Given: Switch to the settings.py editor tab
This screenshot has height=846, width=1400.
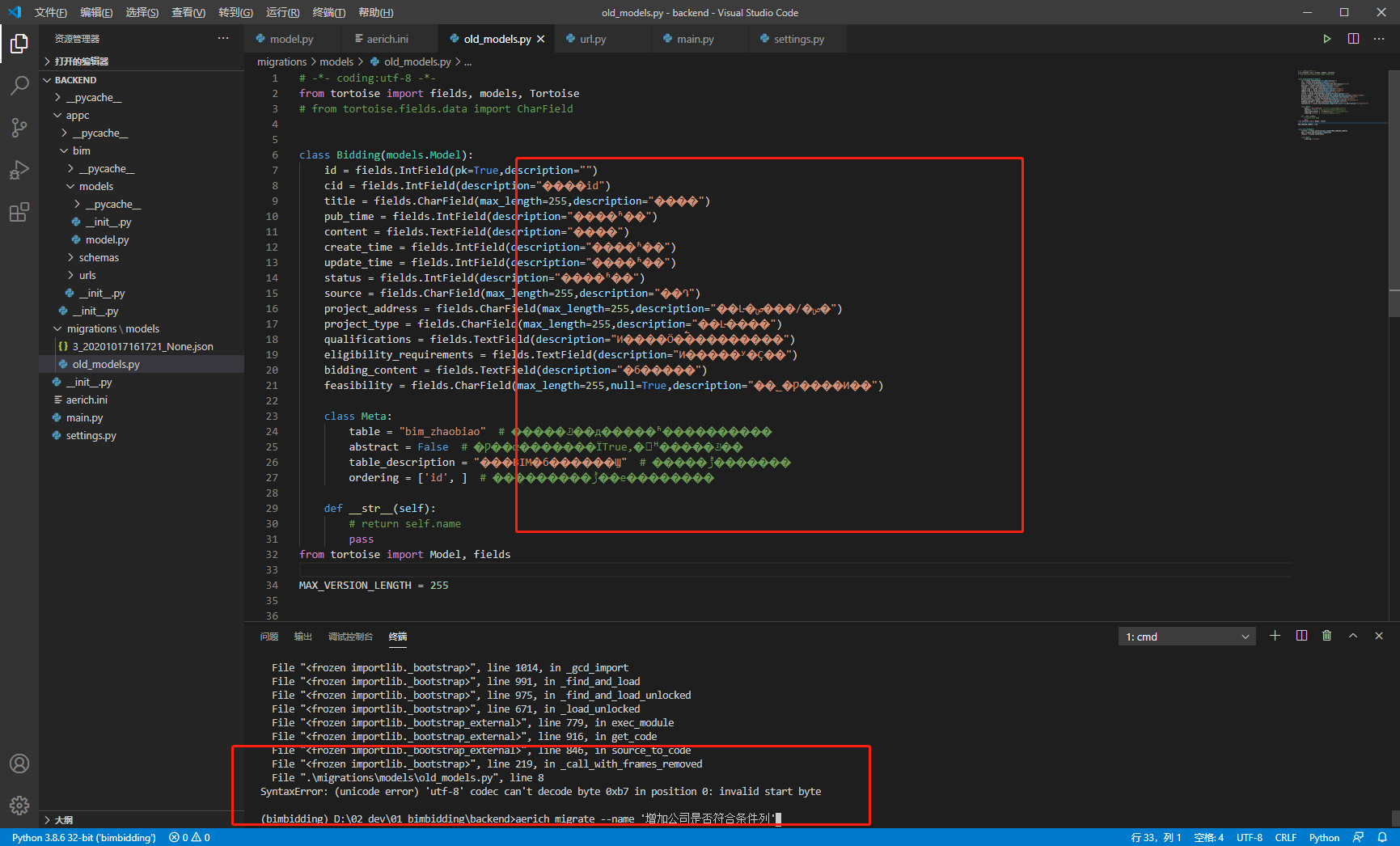Looking at the screenshot, I should [x=799, y=39].
